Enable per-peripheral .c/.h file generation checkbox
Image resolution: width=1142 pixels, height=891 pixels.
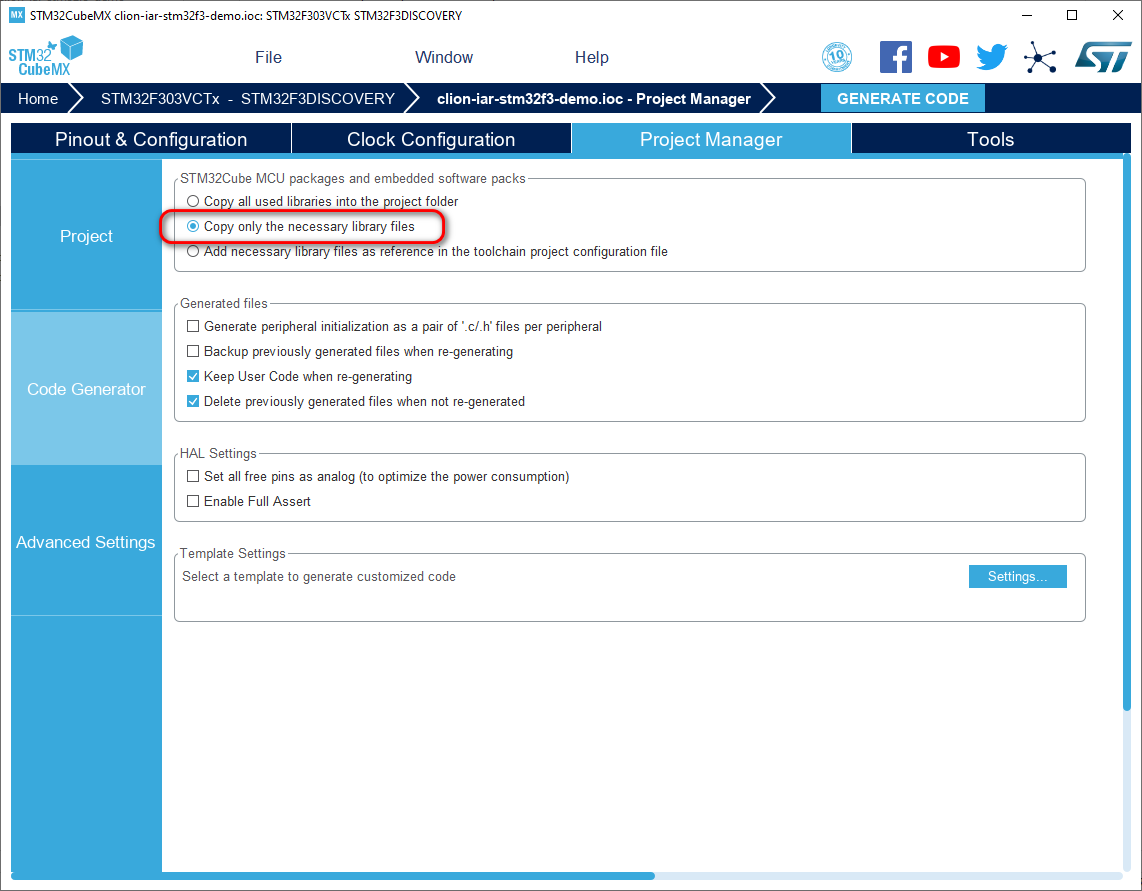click(x=193, y=326)
